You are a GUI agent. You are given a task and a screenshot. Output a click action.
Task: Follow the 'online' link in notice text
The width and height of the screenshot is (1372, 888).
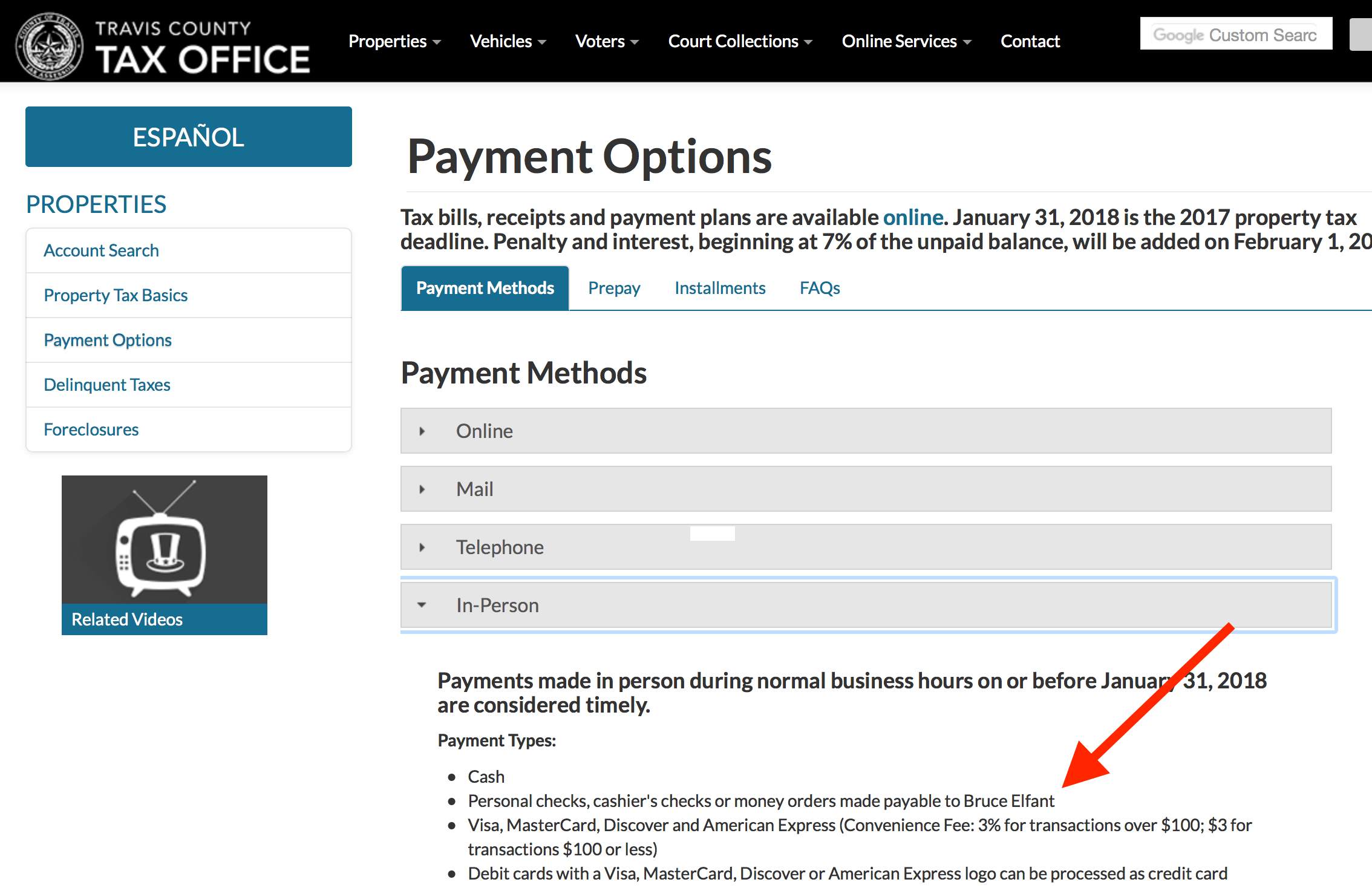click(x=912, y=217)
